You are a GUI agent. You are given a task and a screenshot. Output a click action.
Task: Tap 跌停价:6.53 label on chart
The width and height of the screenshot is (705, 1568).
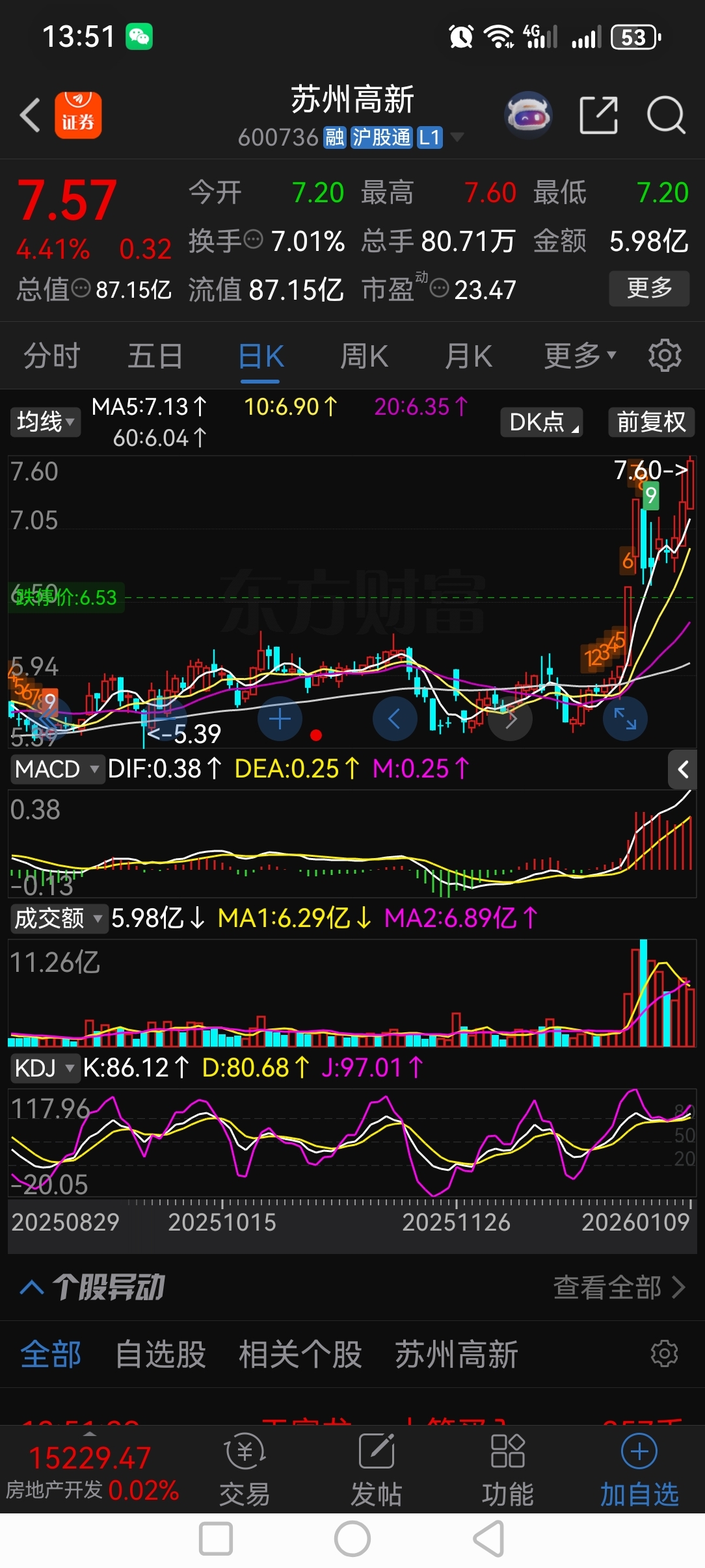(x=66, y=597)
